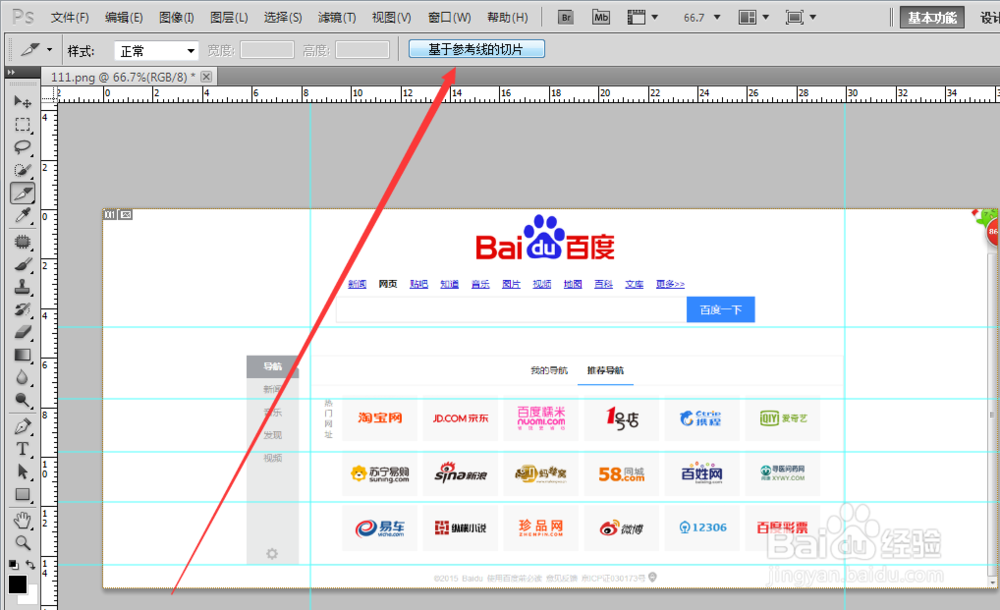Expand the toolbox with double arrow
The image size is (1000, 610).
11,72
